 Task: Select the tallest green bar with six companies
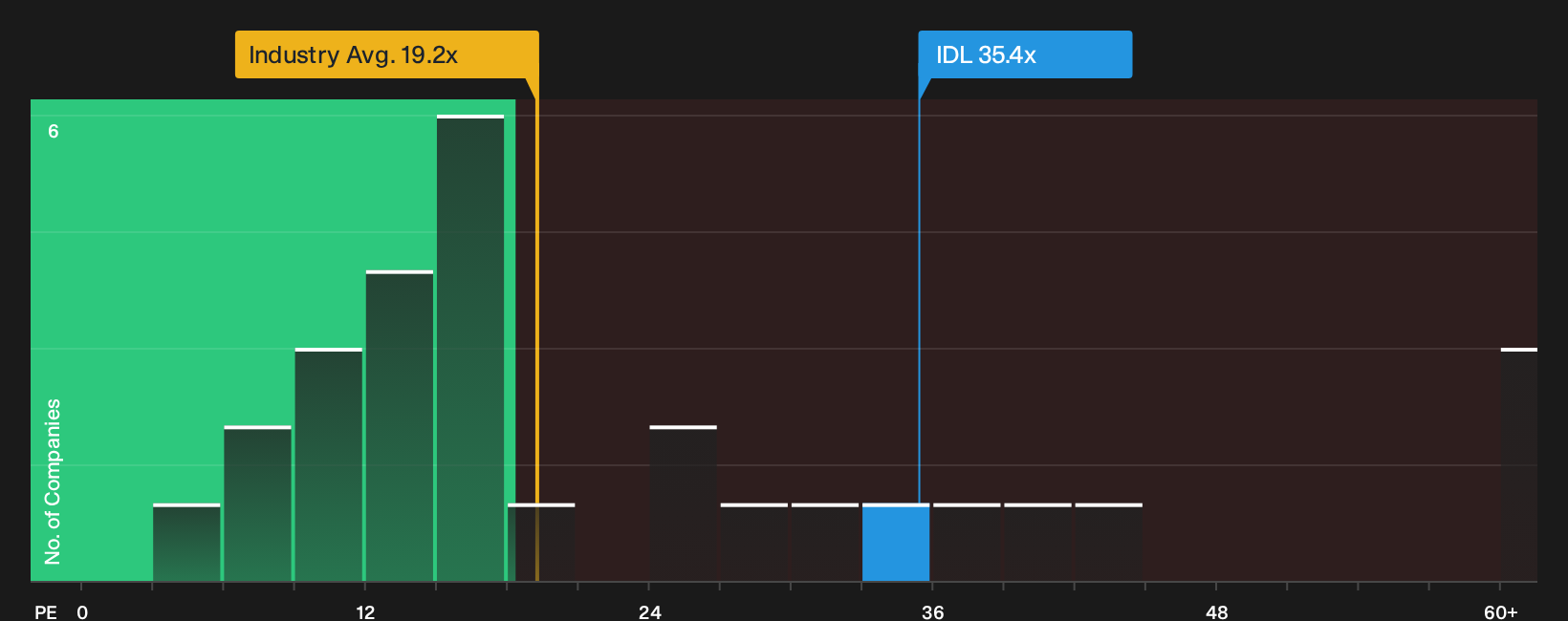click(470, 348)
